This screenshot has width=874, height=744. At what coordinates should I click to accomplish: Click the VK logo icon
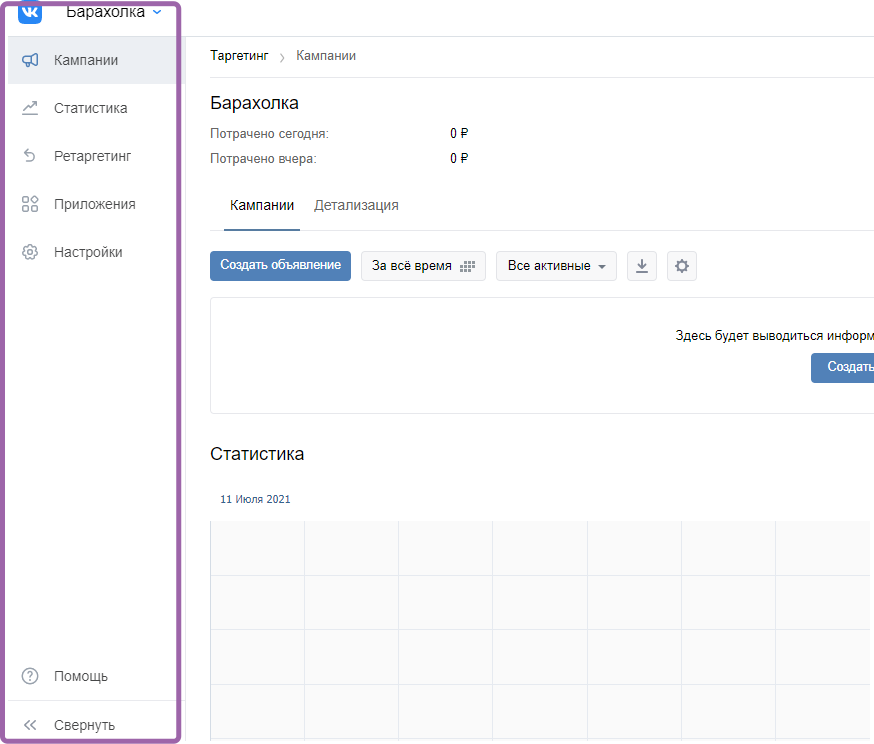click(30, 12)
